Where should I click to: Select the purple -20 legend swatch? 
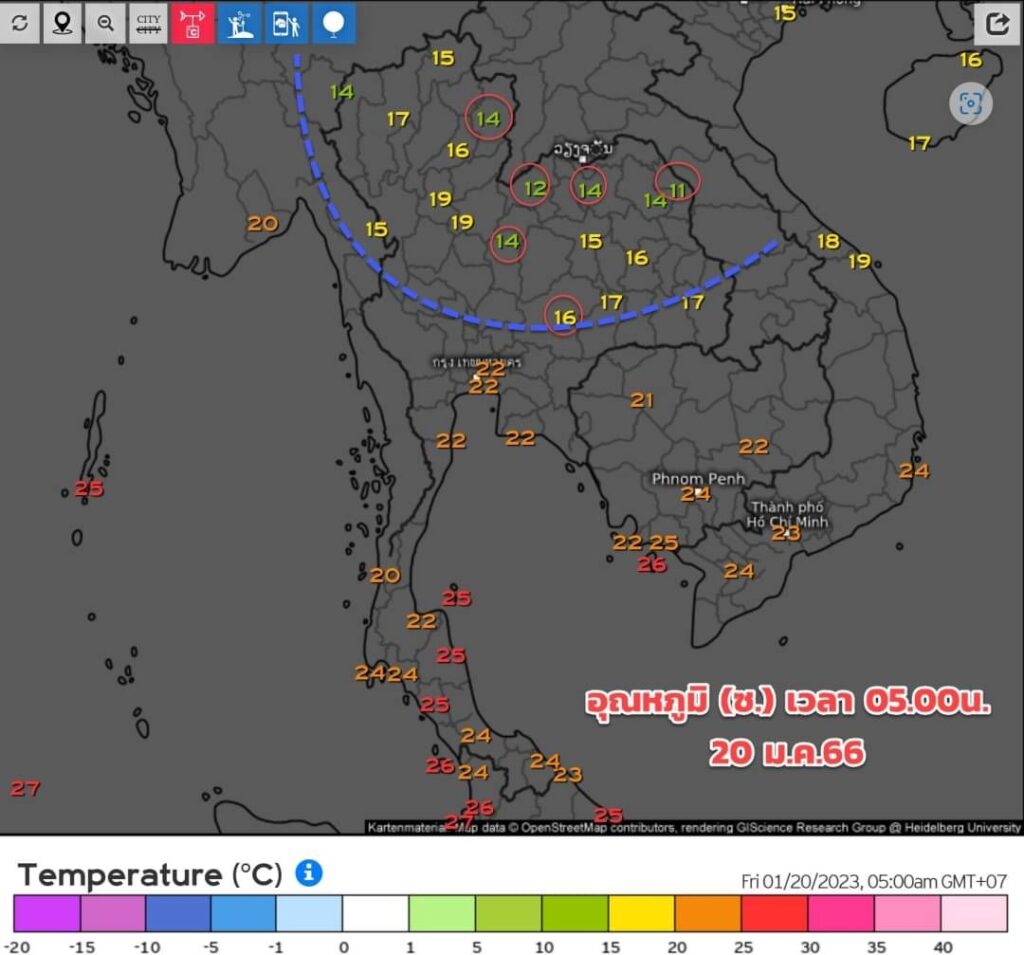(46, 913)
